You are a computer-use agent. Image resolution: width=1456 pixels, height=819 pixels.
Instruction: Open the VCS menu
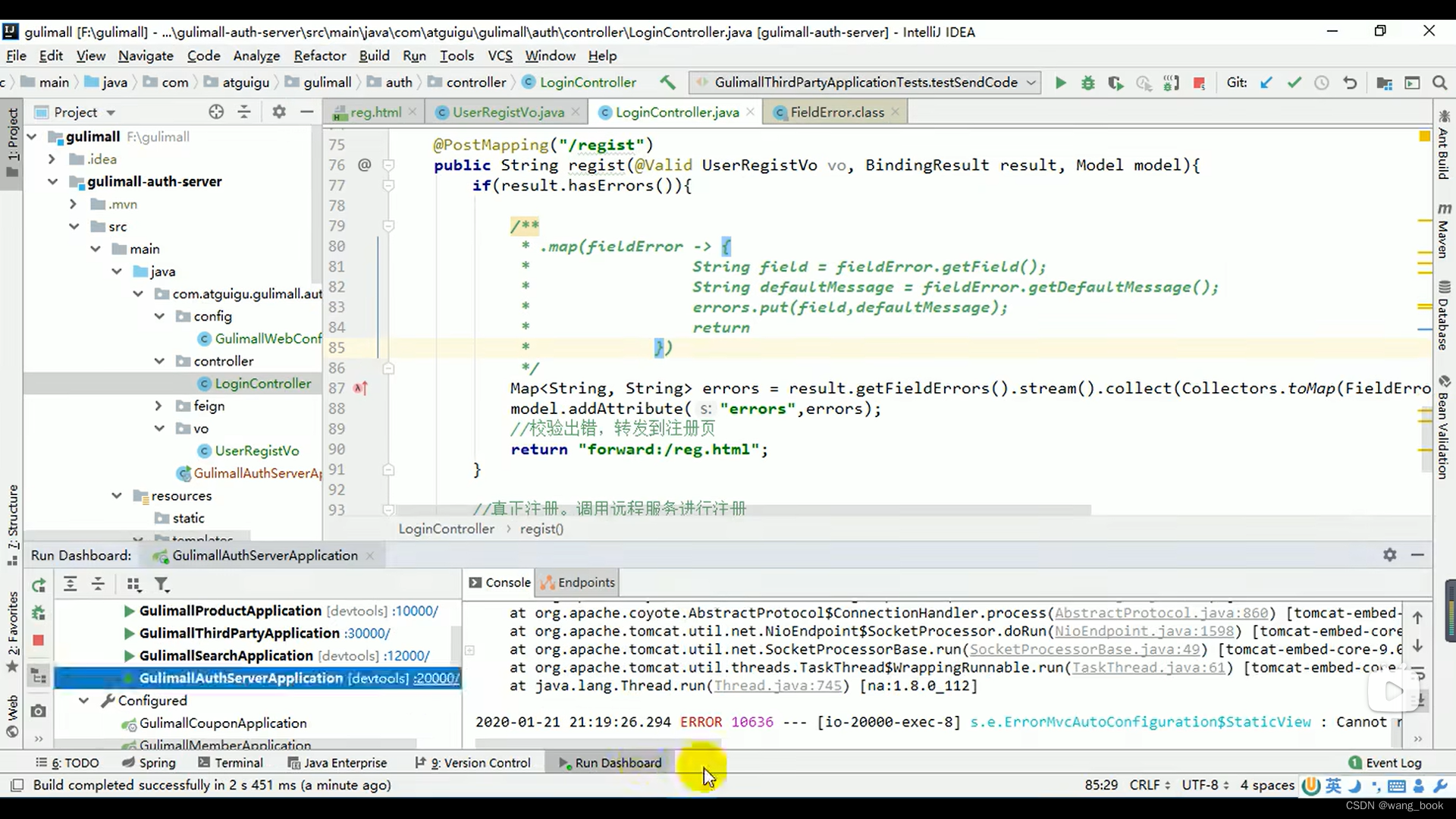click(x=500, y=55)
